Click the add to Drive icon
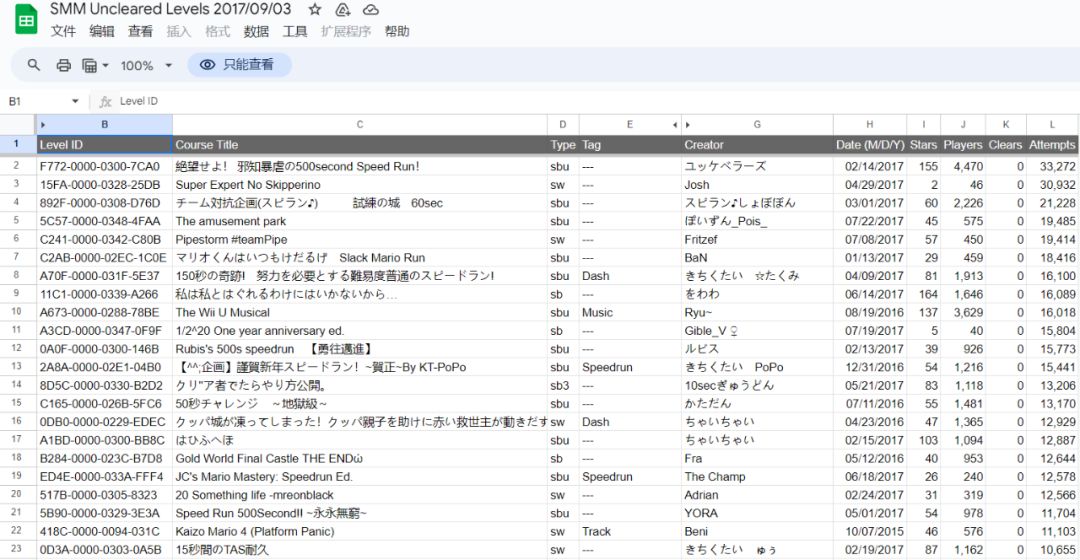Viewport: 1080px width, 560px height. [x=343, y=10]
